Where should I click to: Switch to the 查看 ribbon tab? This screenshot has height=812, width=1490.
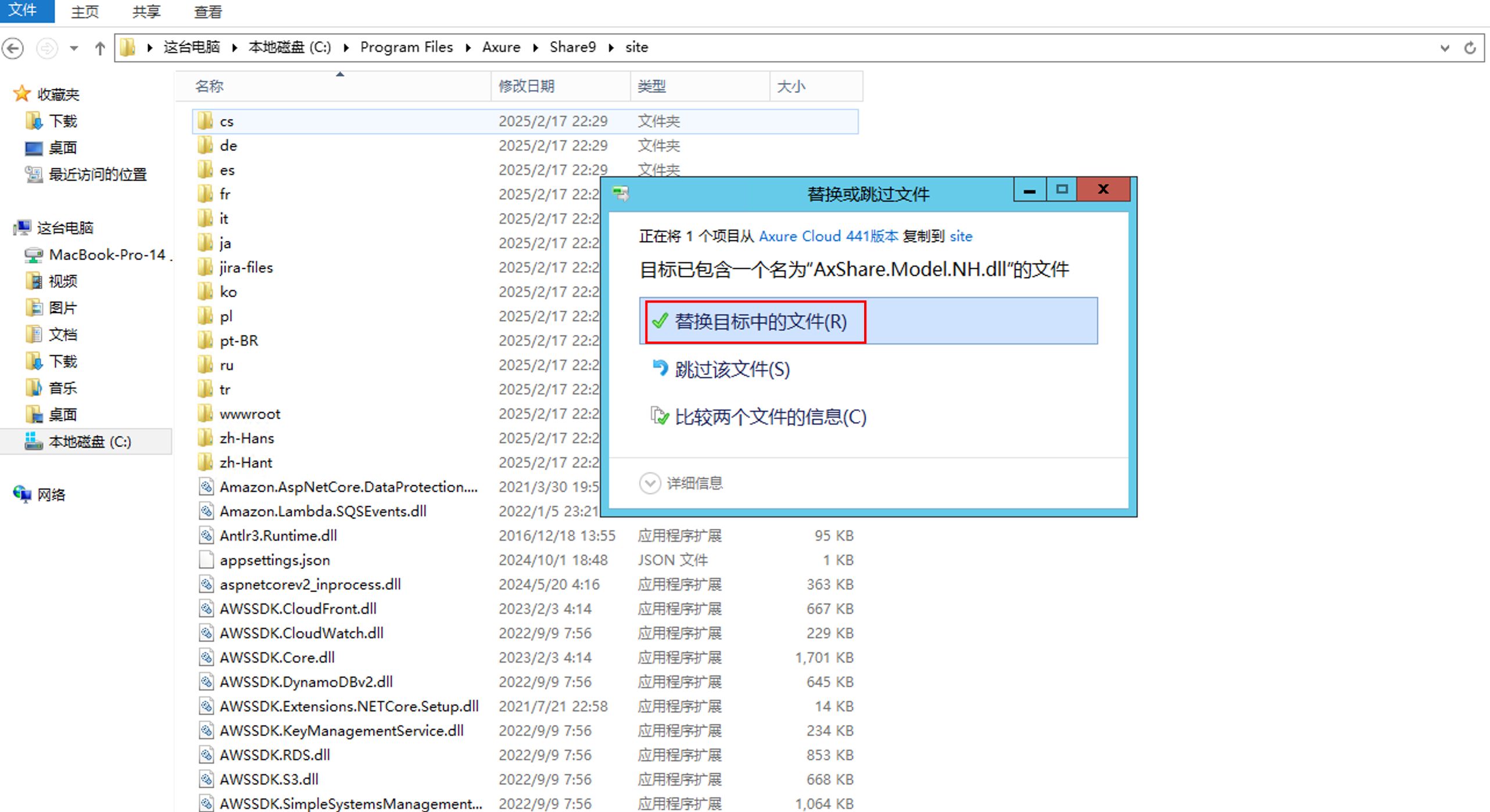click(207, 12)
